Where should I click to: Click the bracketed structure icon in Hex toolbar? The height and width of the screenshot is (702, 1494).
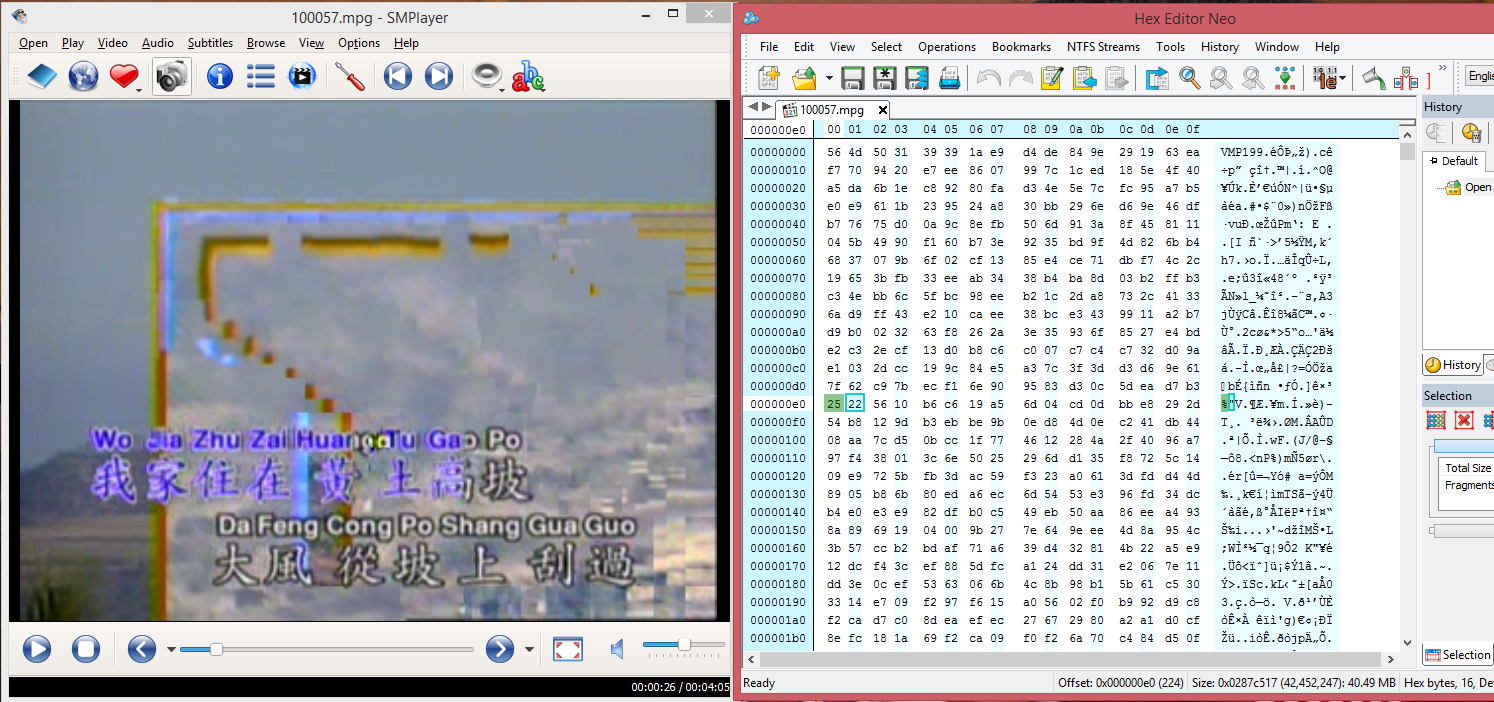(1406, 77)
